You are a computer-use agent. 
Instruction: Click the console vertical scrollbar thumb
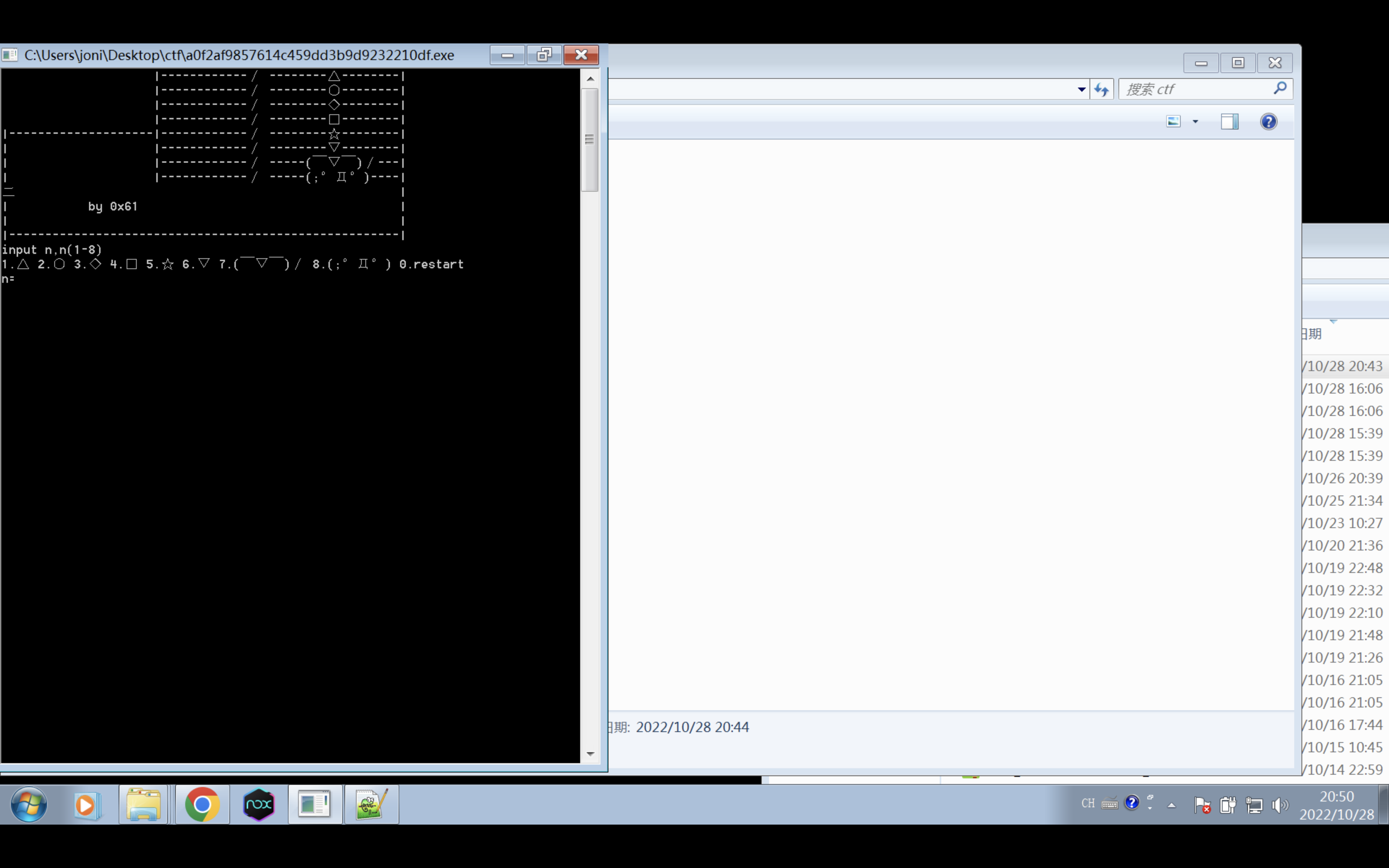pyautogui.click(x=589, y=139)
